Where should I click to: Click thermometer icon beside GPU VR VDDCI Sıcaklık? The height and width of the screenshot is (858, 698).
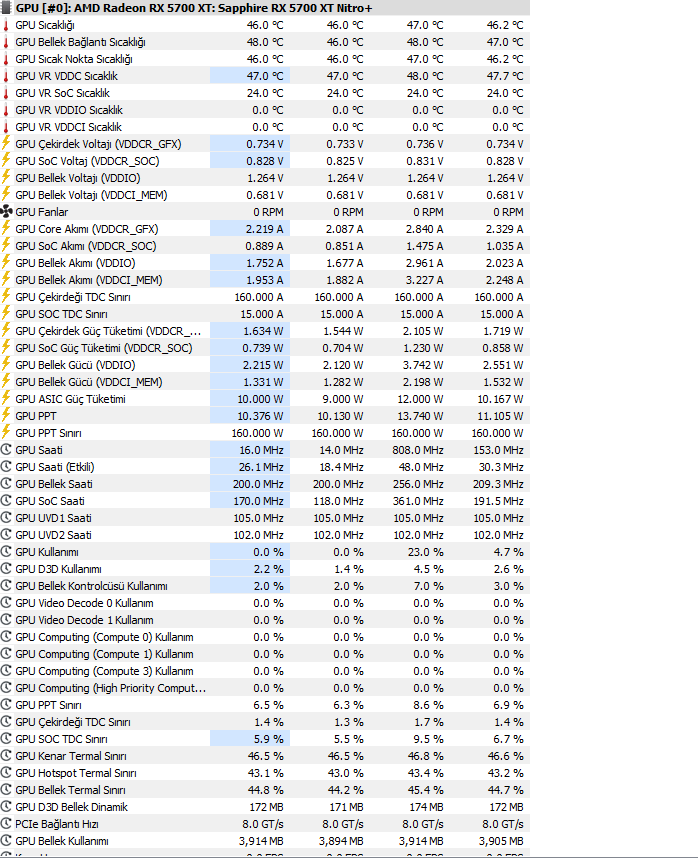coord(6,127)
